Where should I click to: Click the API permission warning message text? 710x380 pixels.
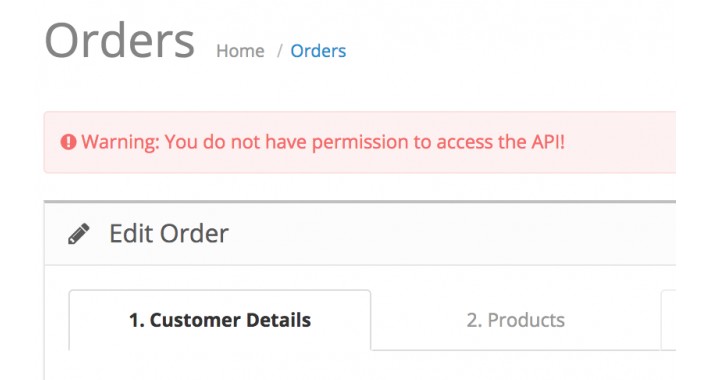click(323, 142)
